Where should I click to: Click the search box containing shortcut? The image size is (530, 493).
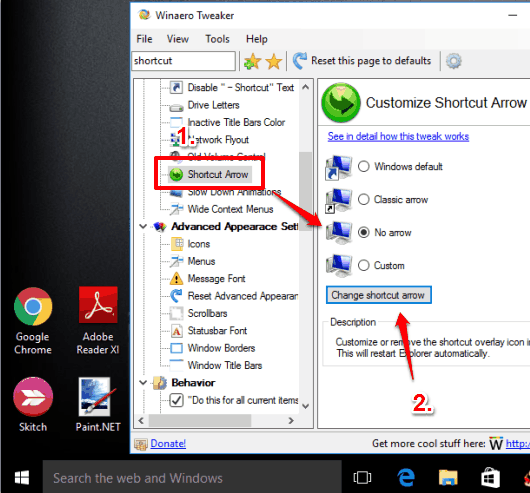coord(184,61)
